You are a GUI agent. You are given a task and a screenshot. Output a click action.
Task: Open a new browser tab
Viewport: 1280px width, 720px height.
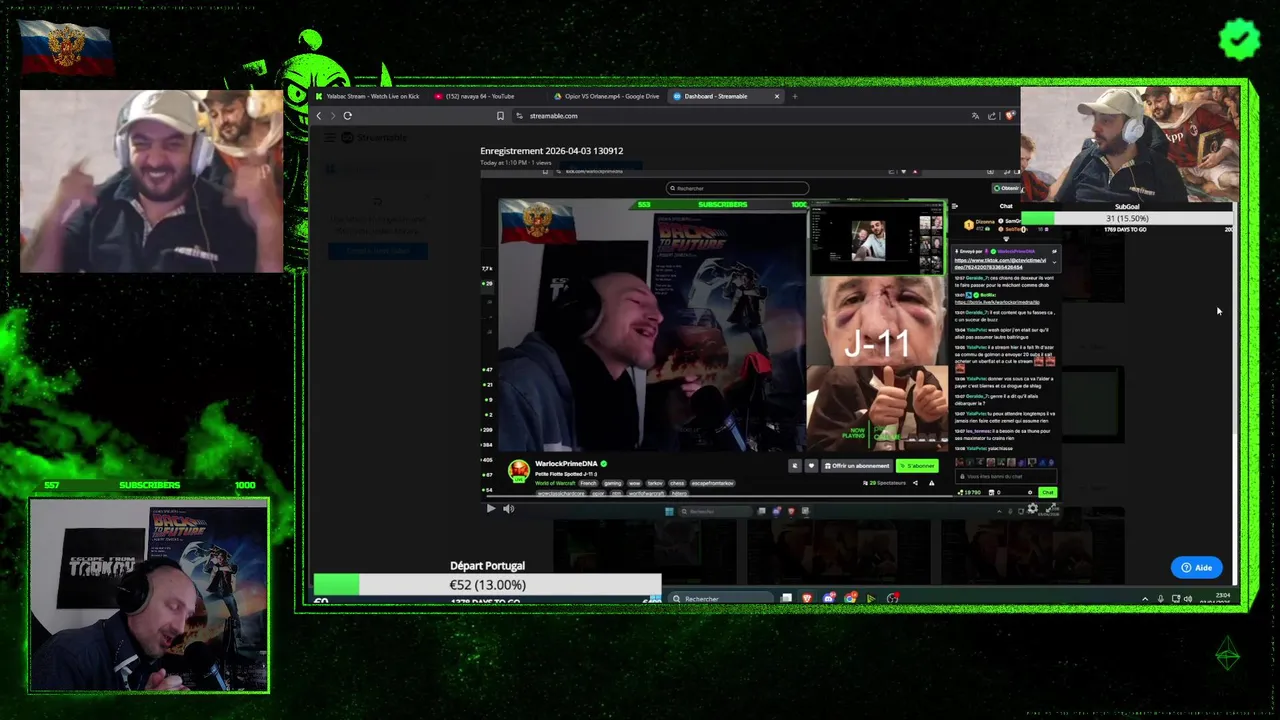[795, 96]
